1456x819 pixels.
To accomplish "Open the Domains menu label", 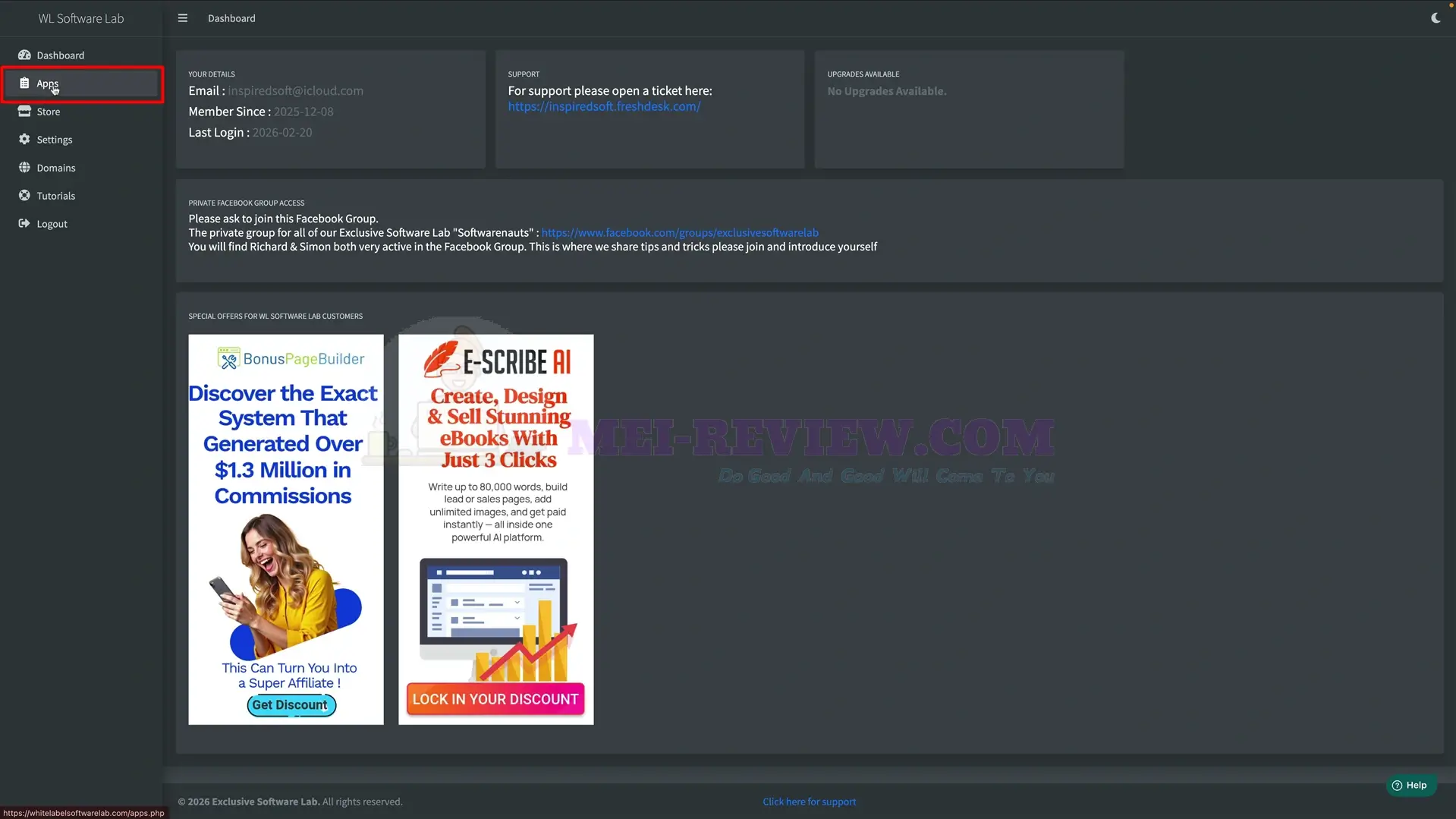I will tap(56, 168).
